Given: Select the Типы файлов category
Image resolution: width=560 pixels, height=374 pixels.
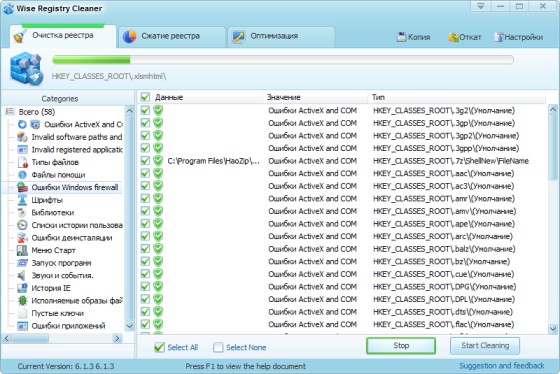Looking at the screenshot, I should coord(55,162).
